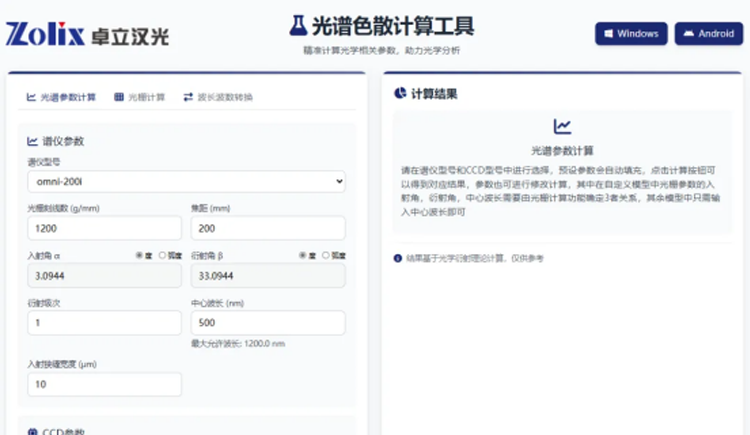Screen dimensions: 750x435
Task: Select degree unit for 入射角 α
Action: pos(139,255)
